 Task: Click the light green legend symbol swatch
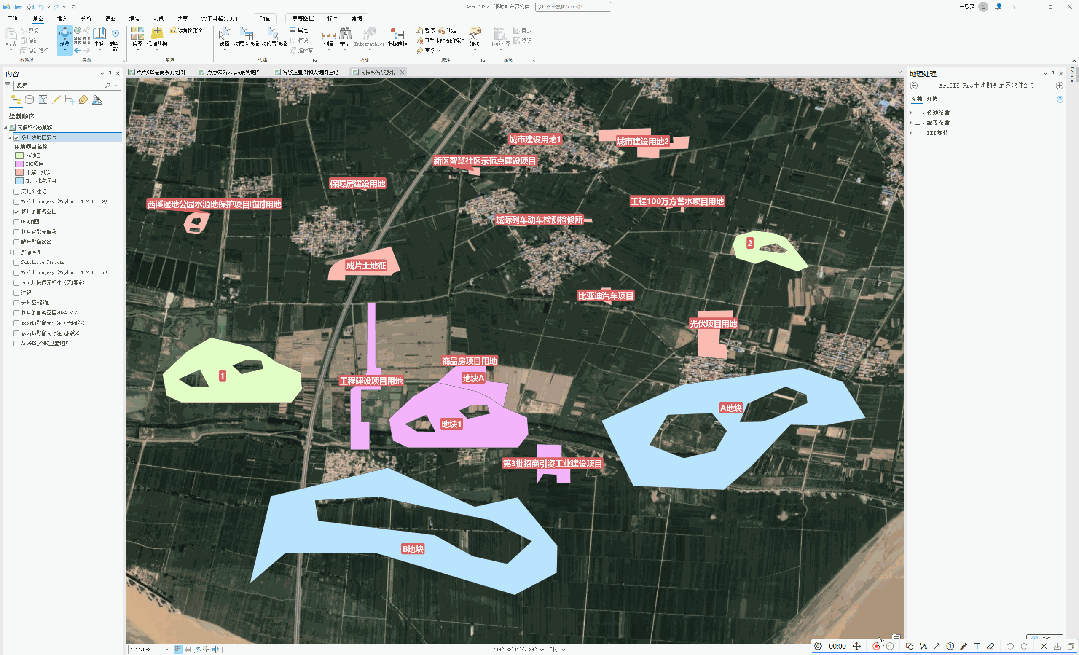(19, 156)
